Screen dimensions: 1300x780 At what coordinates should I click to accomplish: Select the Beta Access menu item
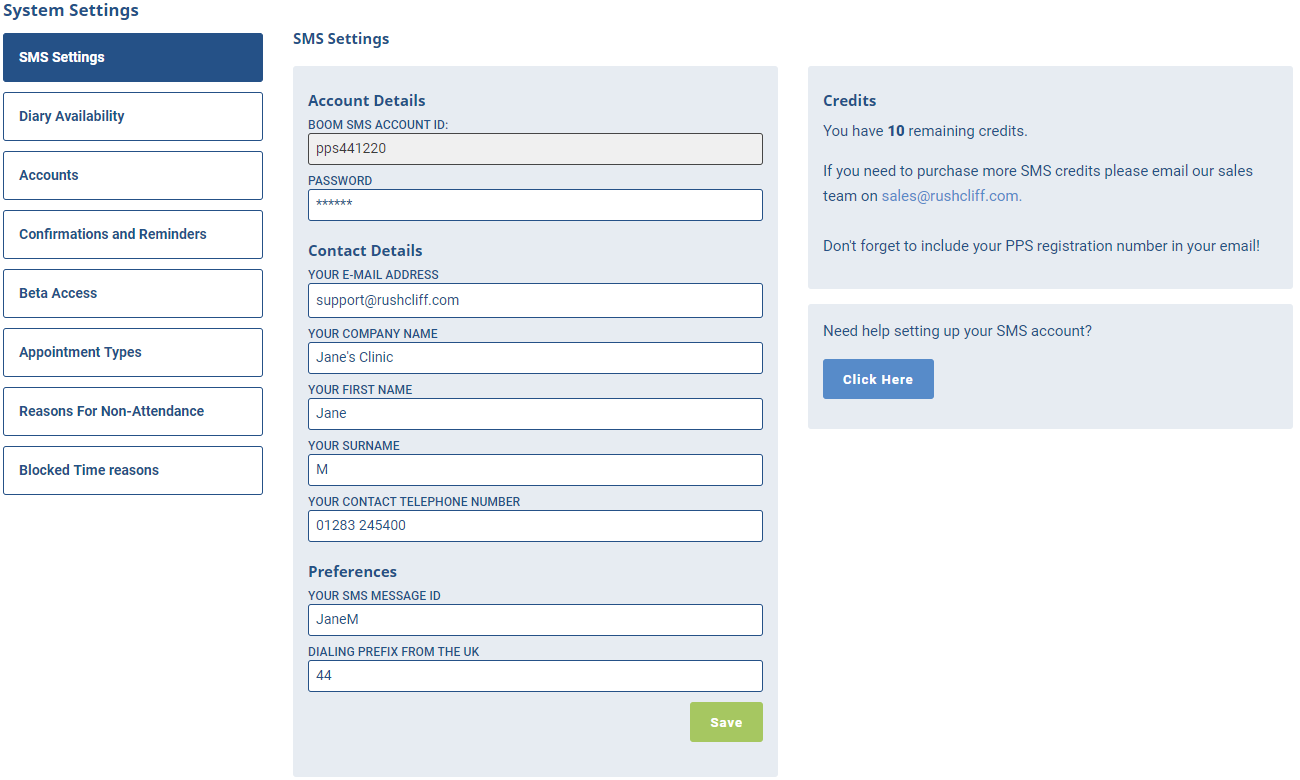(x=133, y=293)
